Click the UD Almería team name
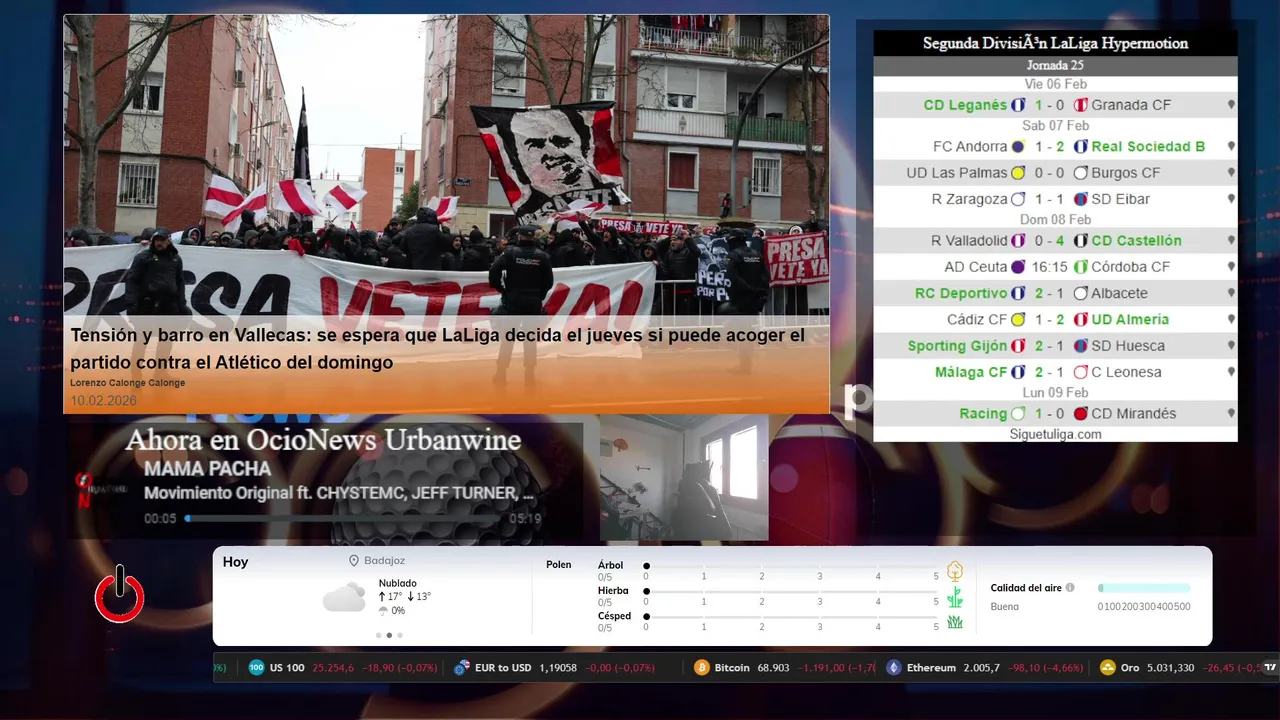The width and height of the screenshot is (1280, 720). click(x=1130, y=320)
